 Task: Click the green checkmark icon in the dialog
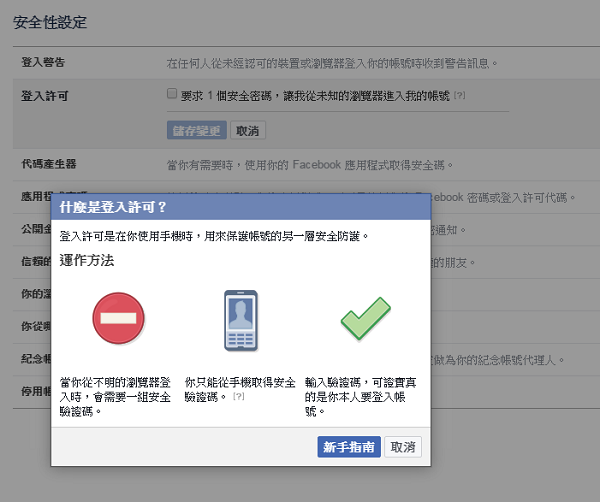pos(365,318)
